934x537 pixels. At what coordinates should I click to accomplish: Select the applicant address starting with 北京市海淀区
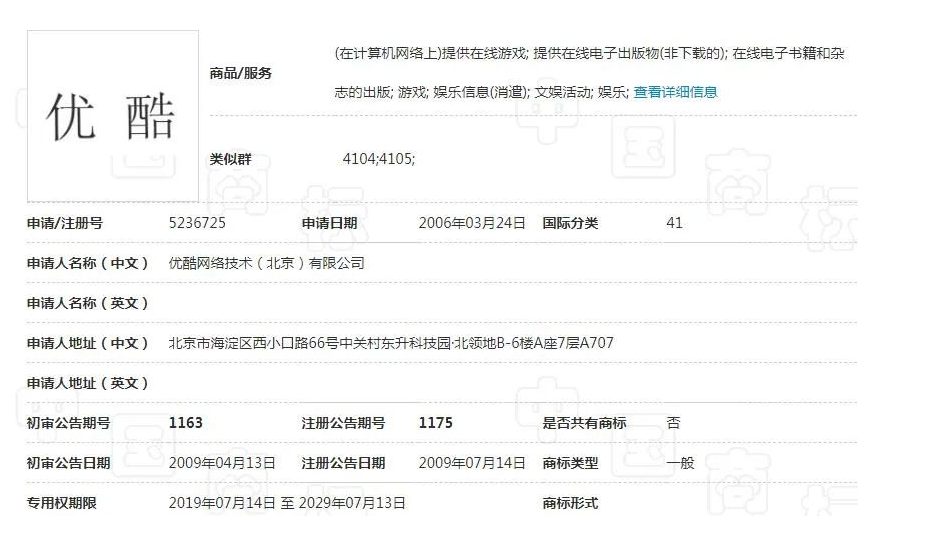coord(391,343)
